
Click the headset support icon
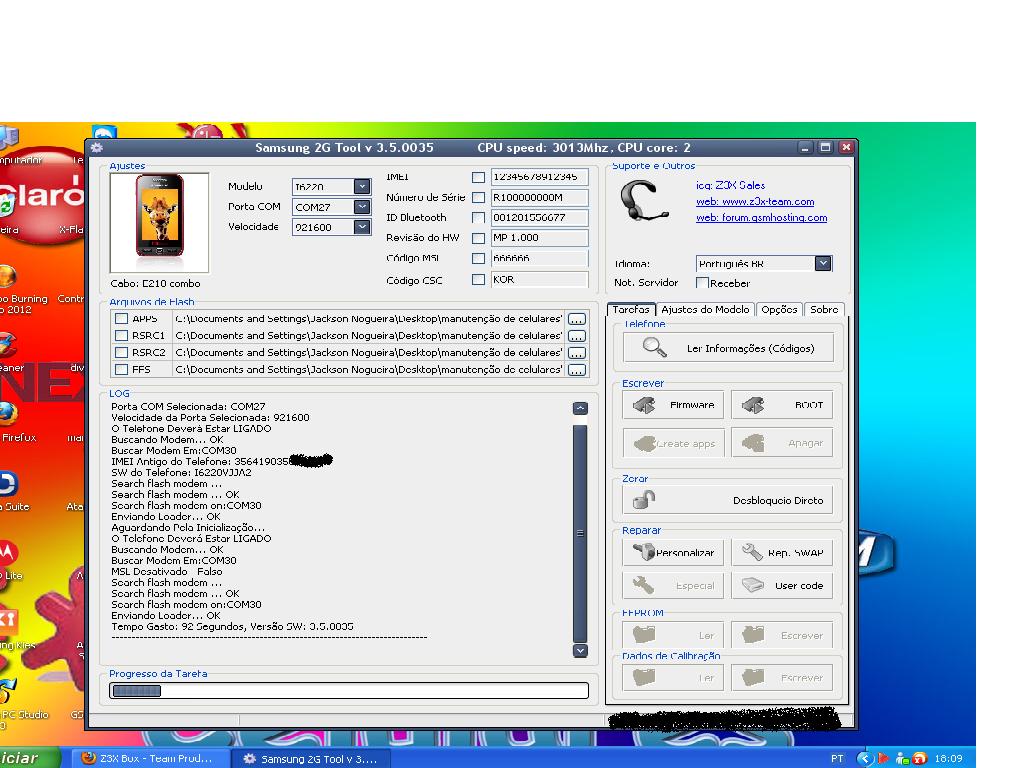pos(644,201)
